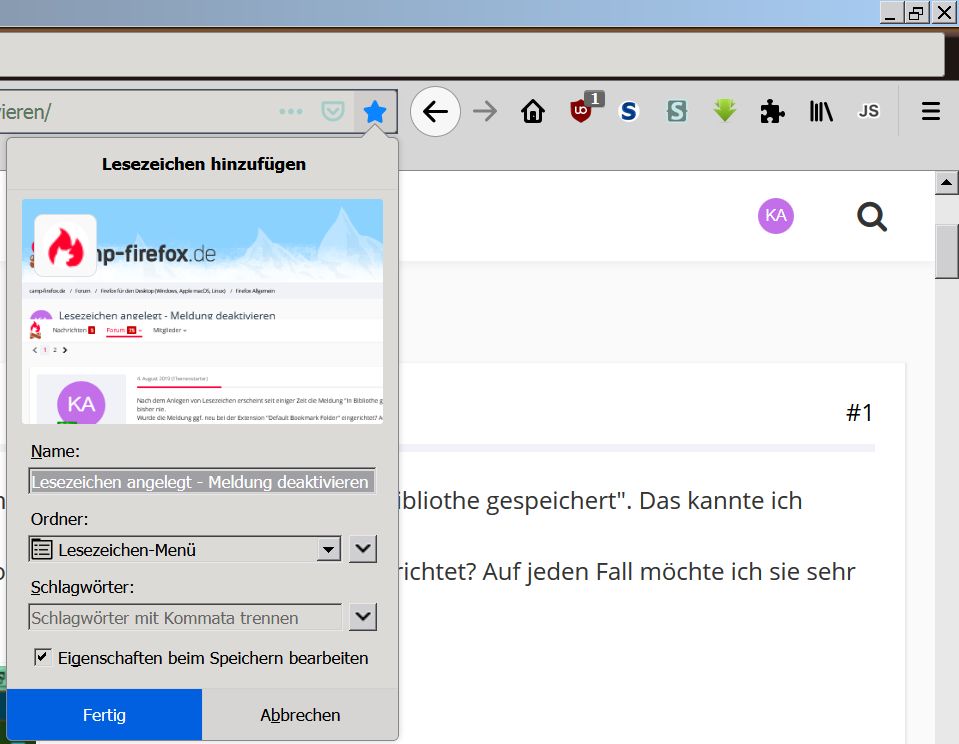Click the bookmark Name text field
Image resolution: width=959 pixels, height=744 pixels.
coord(202,481)
